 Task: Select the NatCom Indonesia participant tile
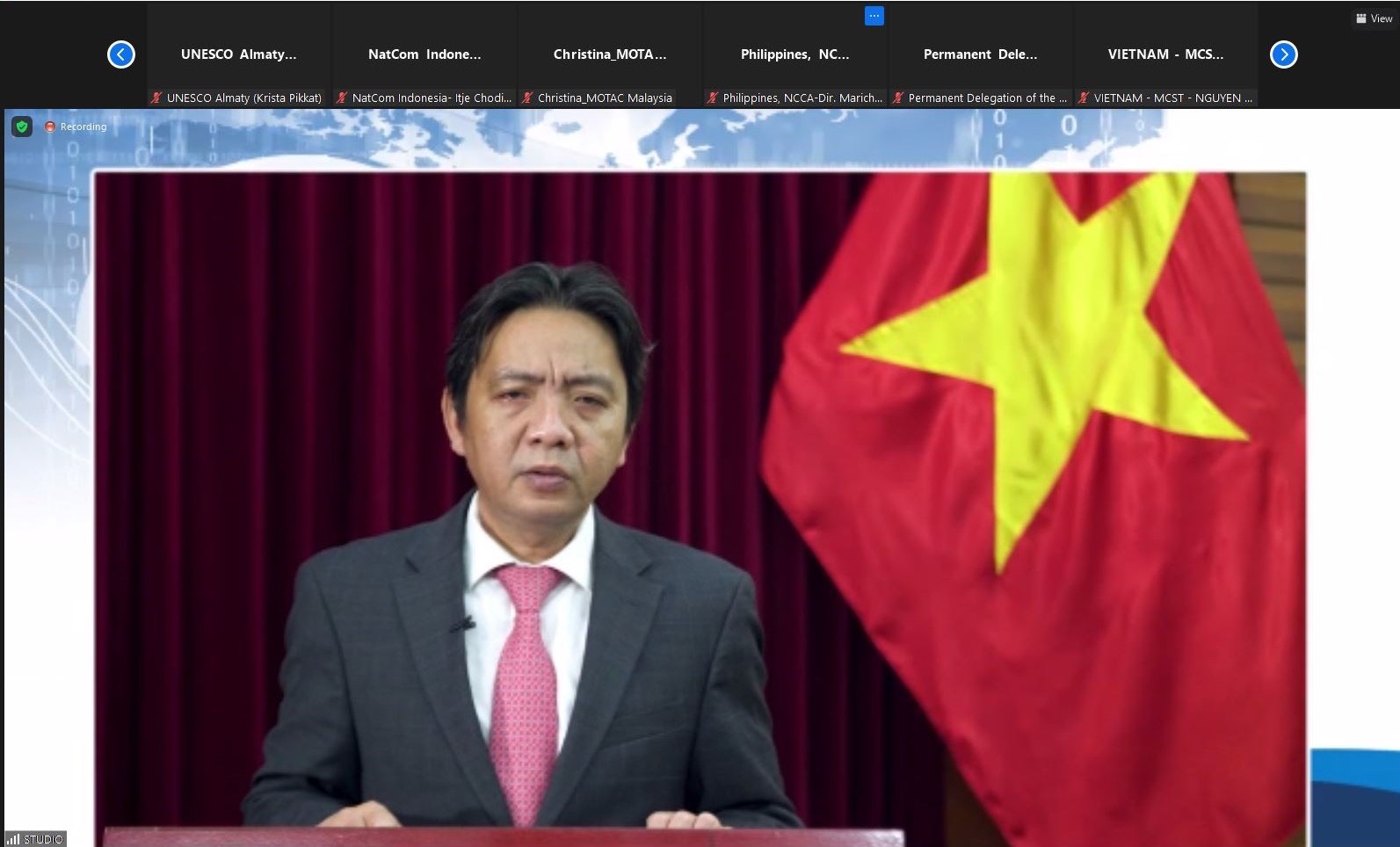(x=424, y=54)
